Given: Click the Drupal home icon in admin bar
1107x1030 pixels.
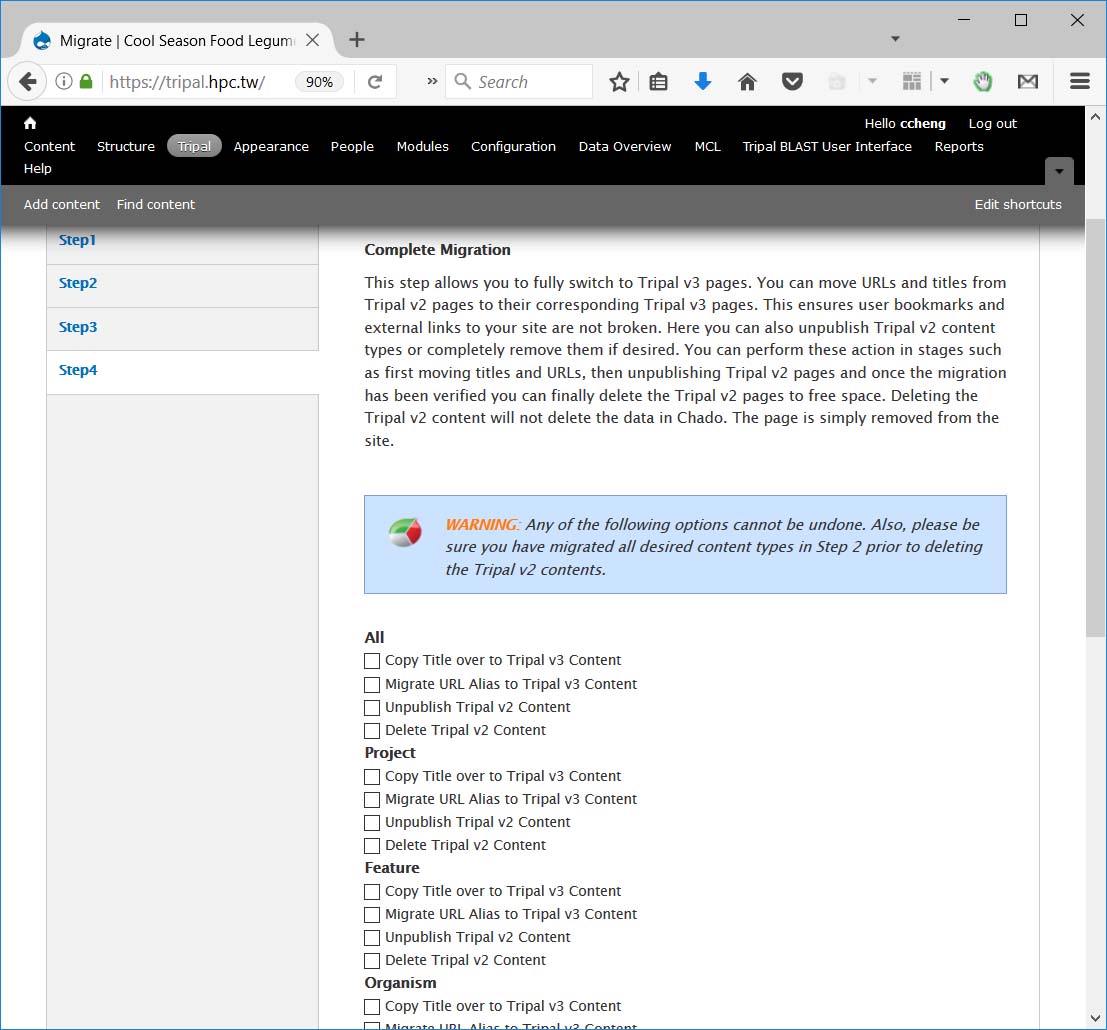Looking at the screenshot, I should pyautogui.click(x=30, y=123).
